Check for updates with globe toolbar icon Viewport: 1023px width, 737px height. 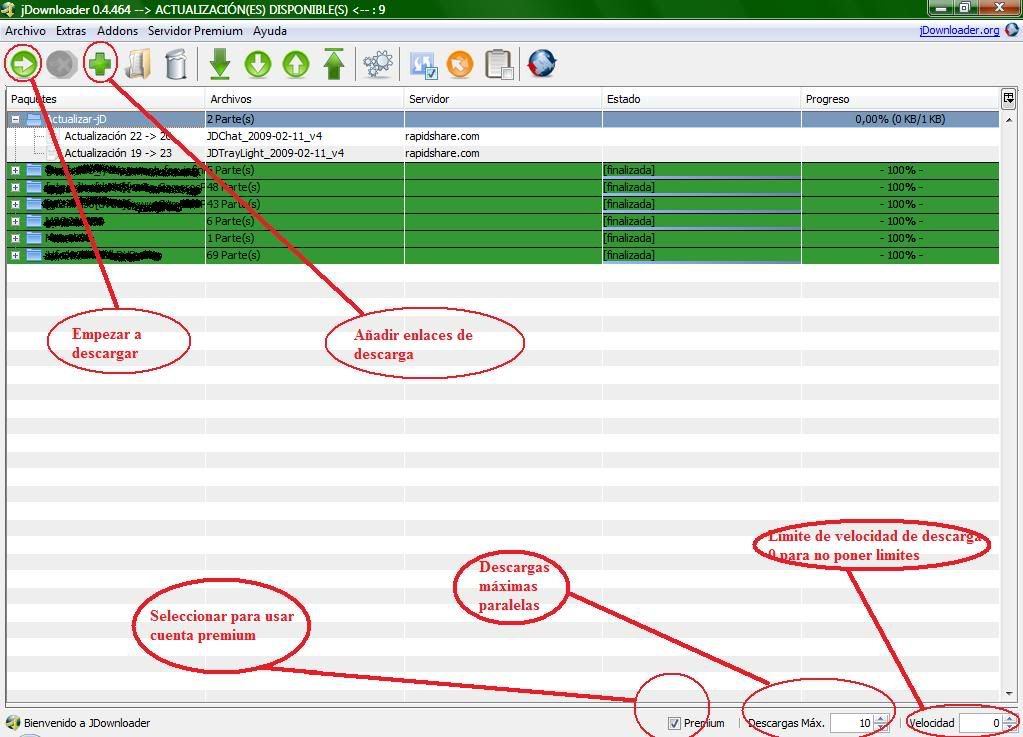click(x=542, y=64)
